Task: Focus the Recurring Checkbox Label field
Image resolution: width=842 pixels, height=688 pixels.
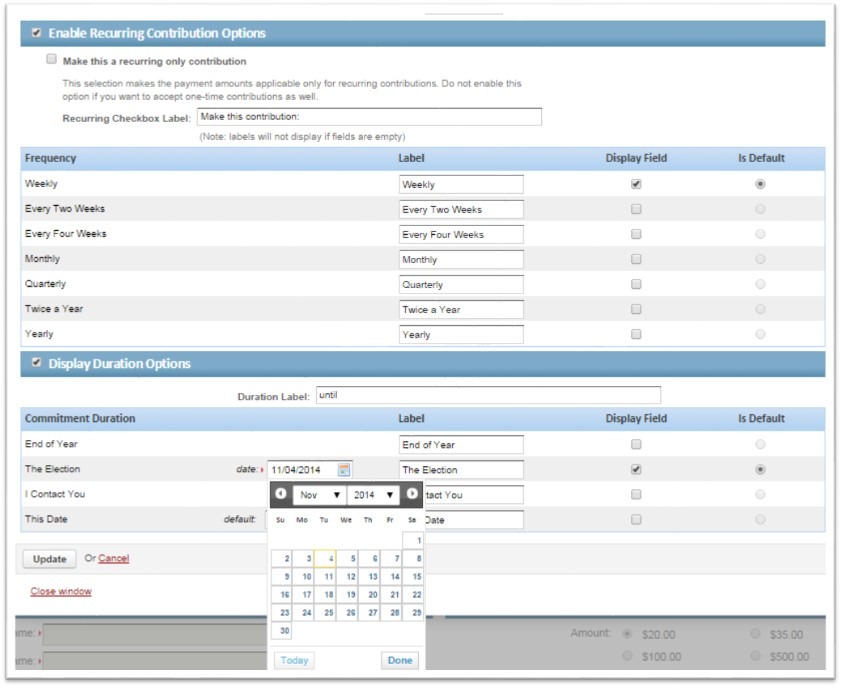Action: pyautogui.click(x=369, y=117)
